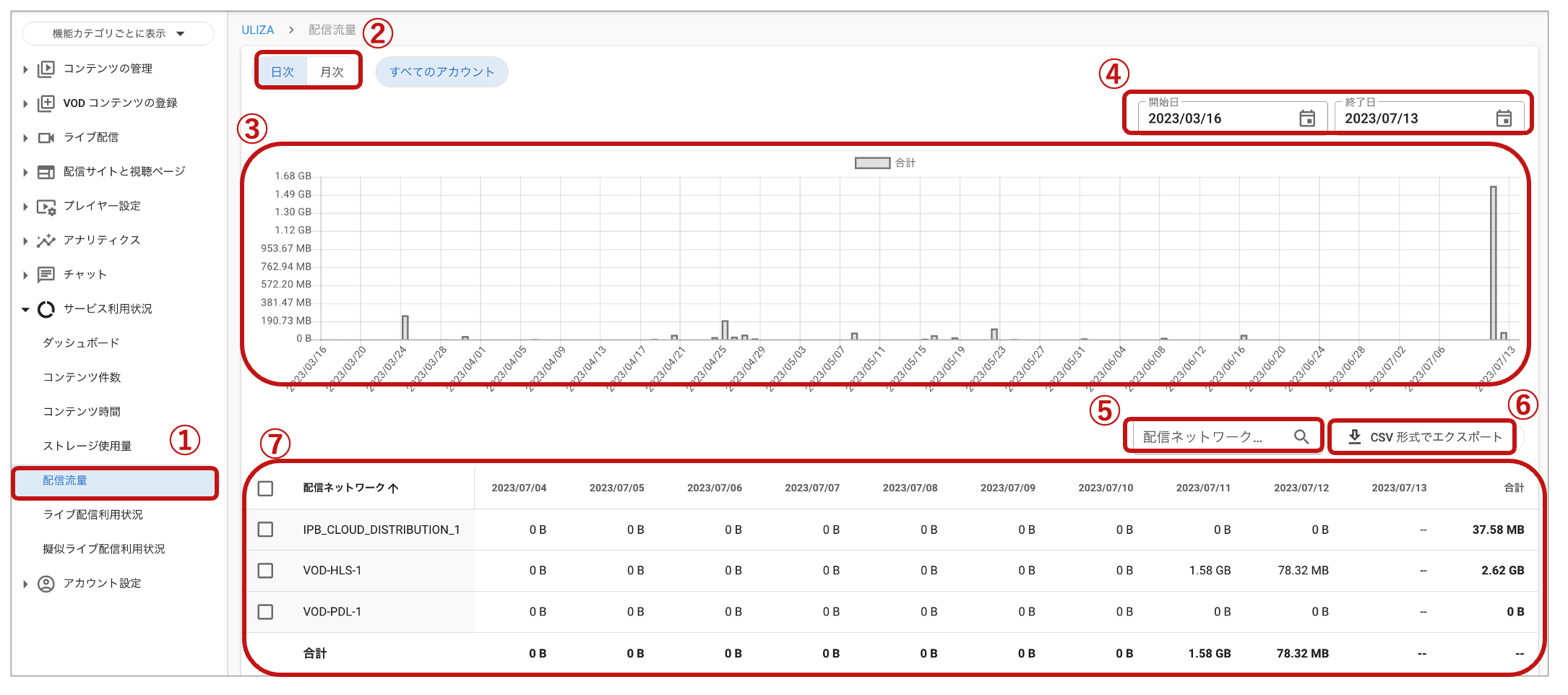Check the IPB_CLOUD_DISTRIBUTION_1 row checkbox
1568x695 pixels.
[265, 530]
